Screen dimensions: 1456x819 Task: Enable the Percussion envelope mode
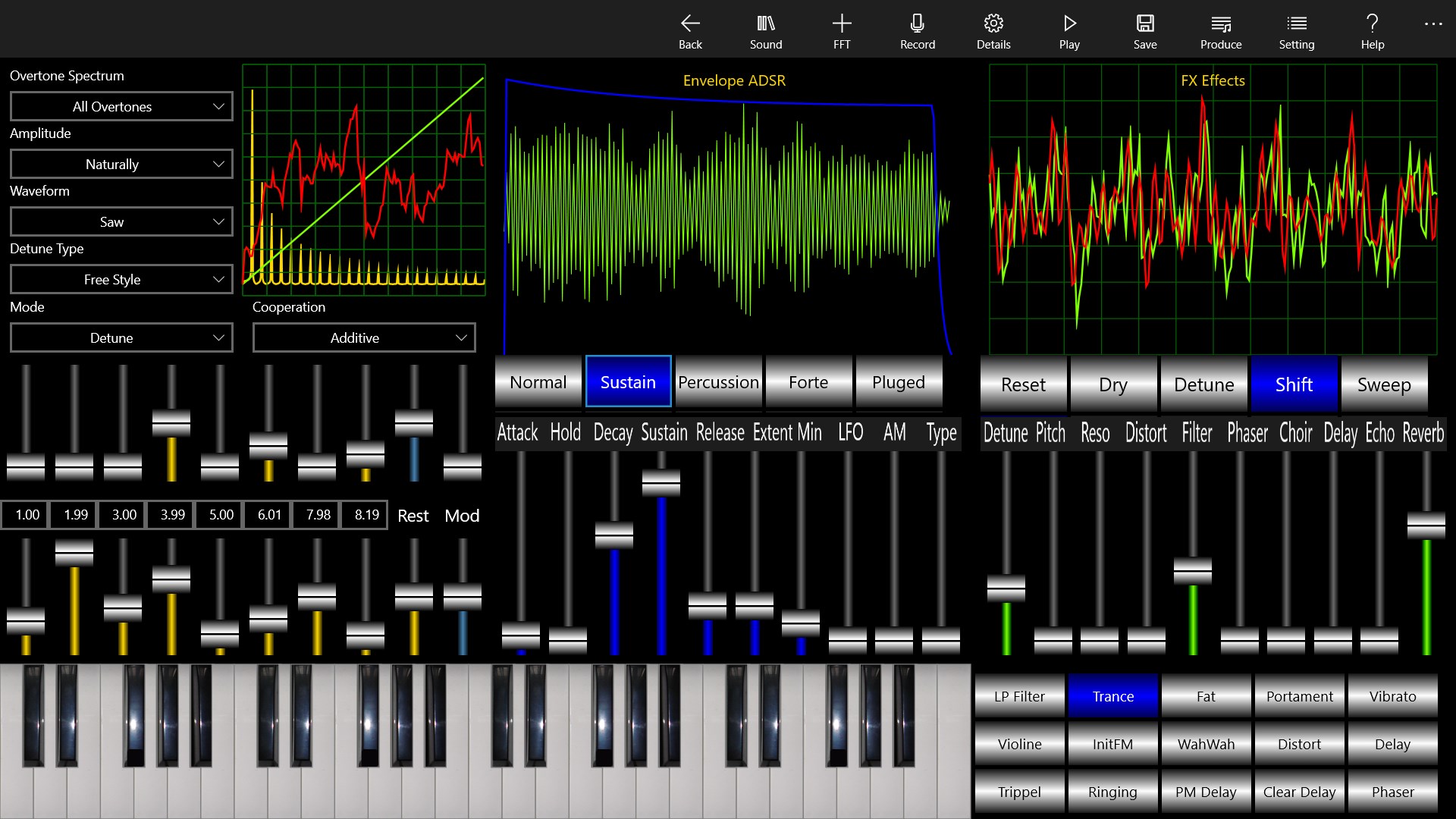718,382
